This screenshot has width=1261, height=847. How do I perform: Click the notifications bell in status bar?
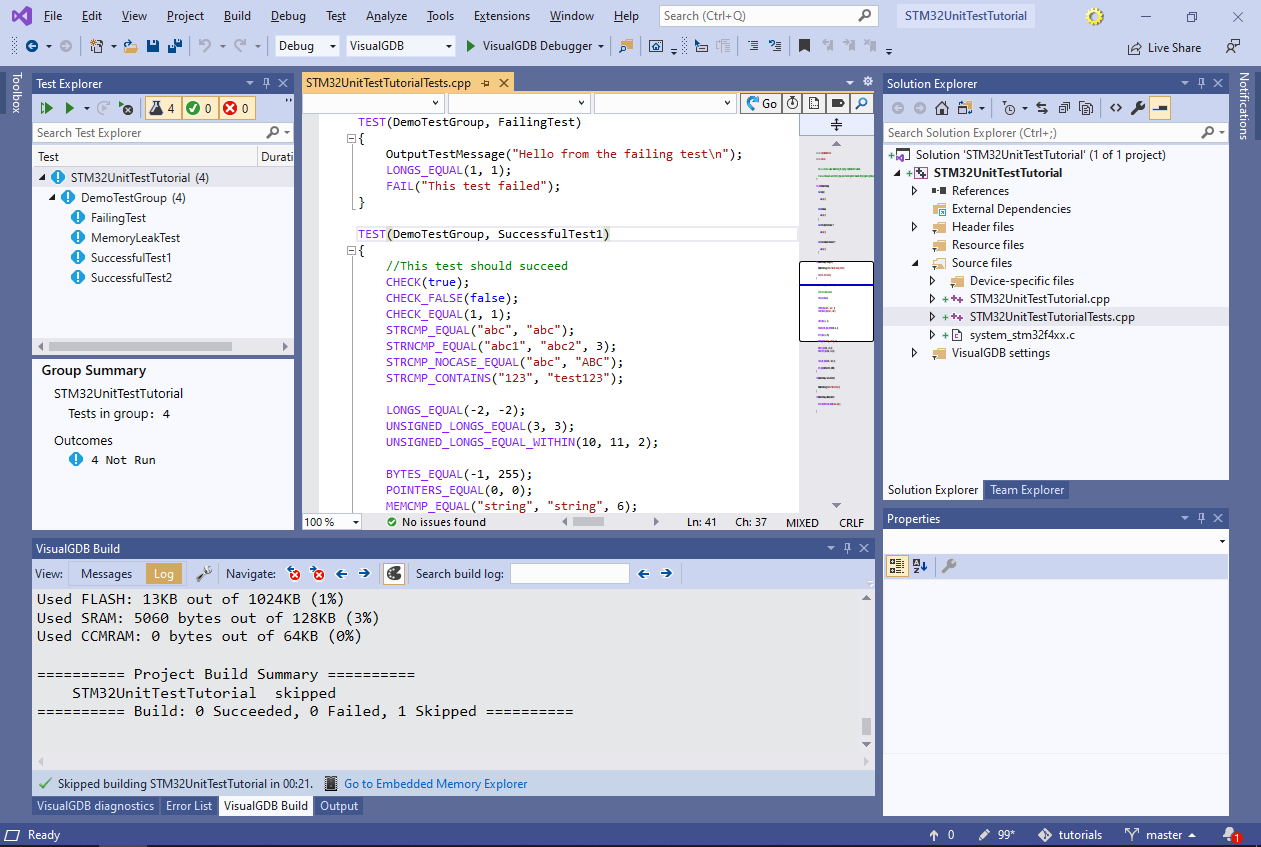1230,835
